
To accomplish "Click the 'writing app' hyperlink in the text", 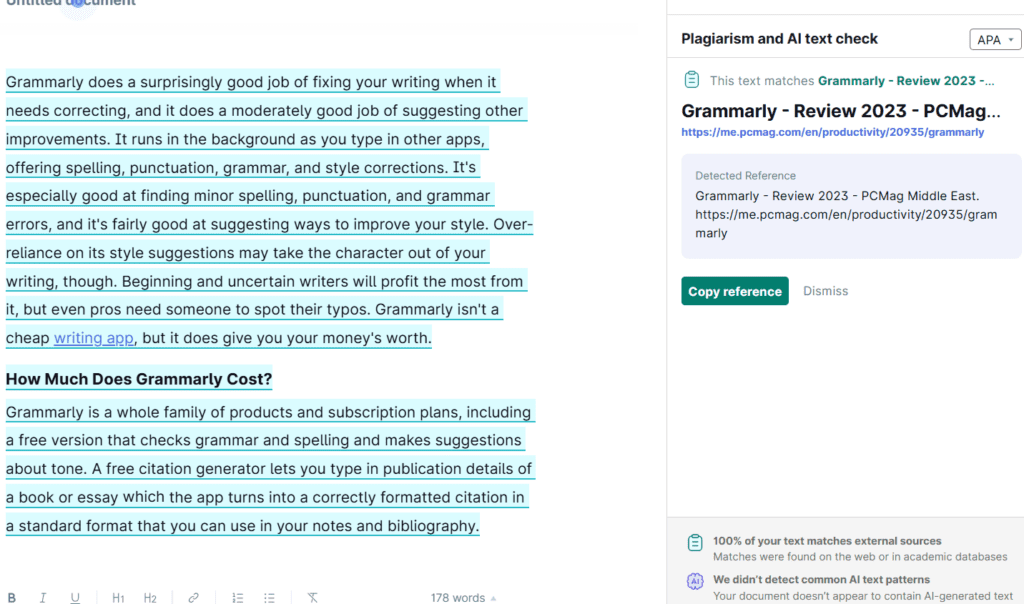I will click(93, 338).
